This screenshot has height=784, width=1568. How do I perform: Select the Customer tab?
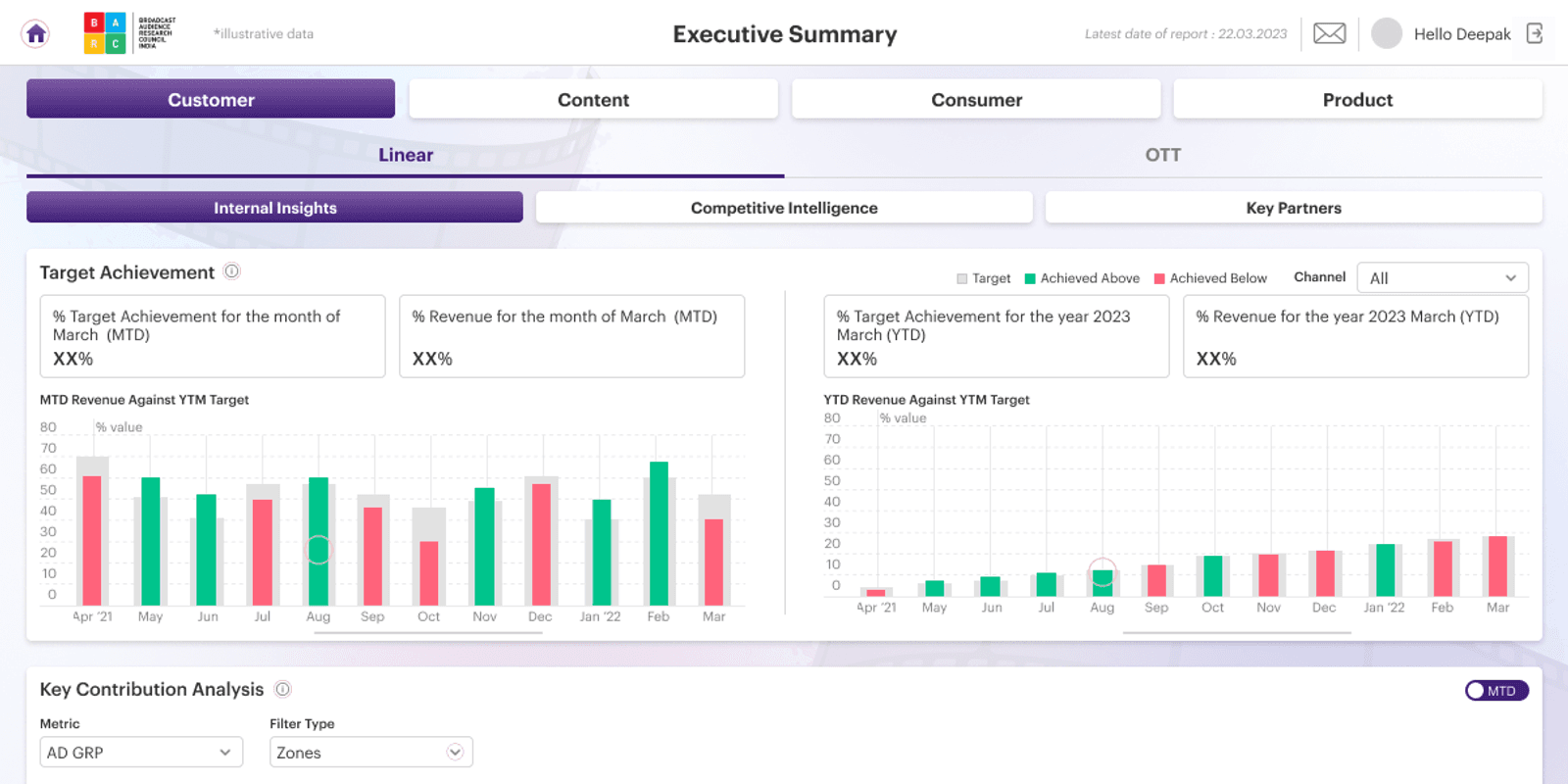(x=211, y=99)
